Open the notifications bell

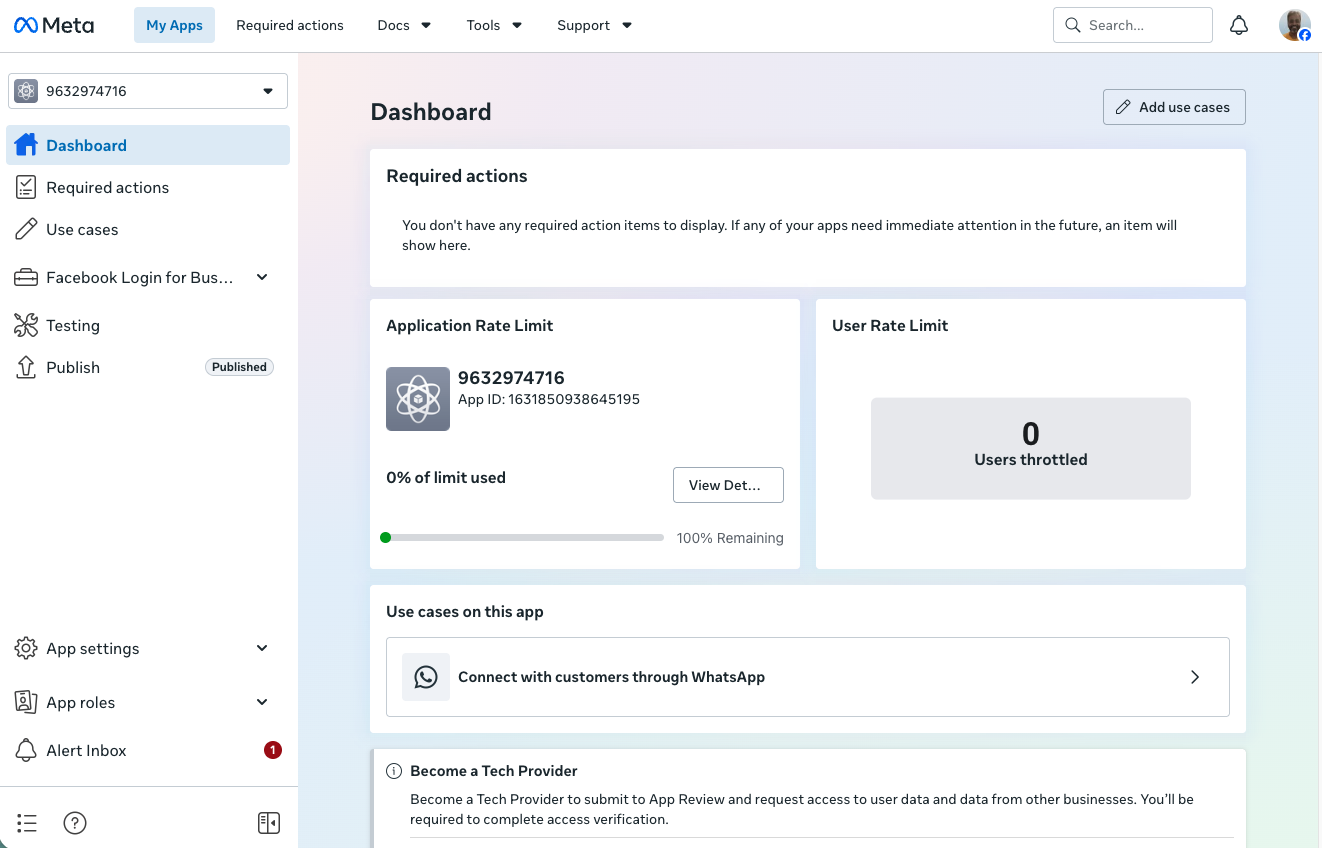point(1239,25)
